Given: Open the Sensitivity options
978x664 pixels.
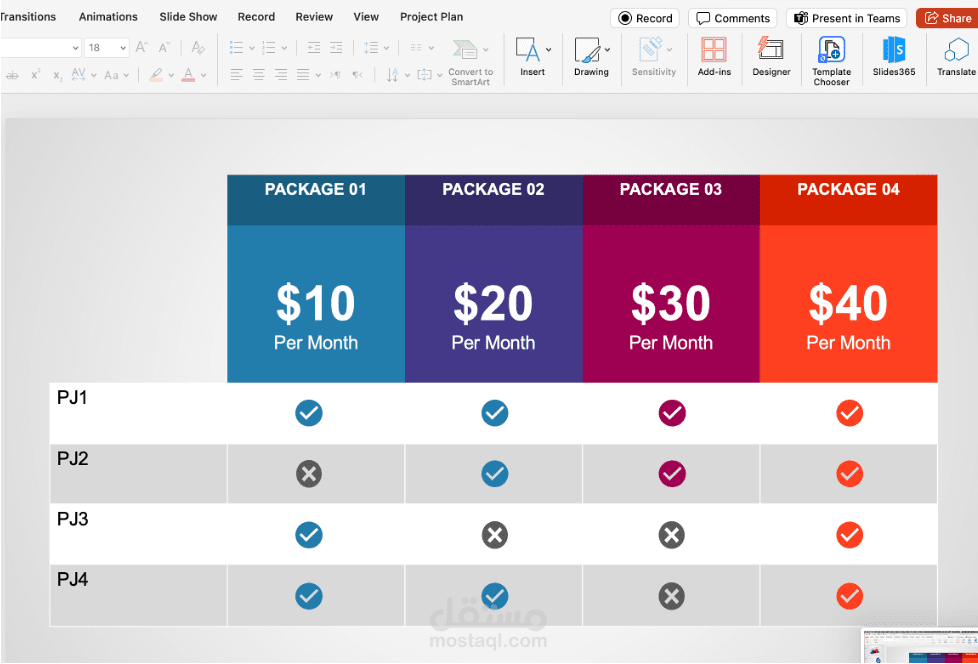Looking at the screenshot, I should 653,57.
